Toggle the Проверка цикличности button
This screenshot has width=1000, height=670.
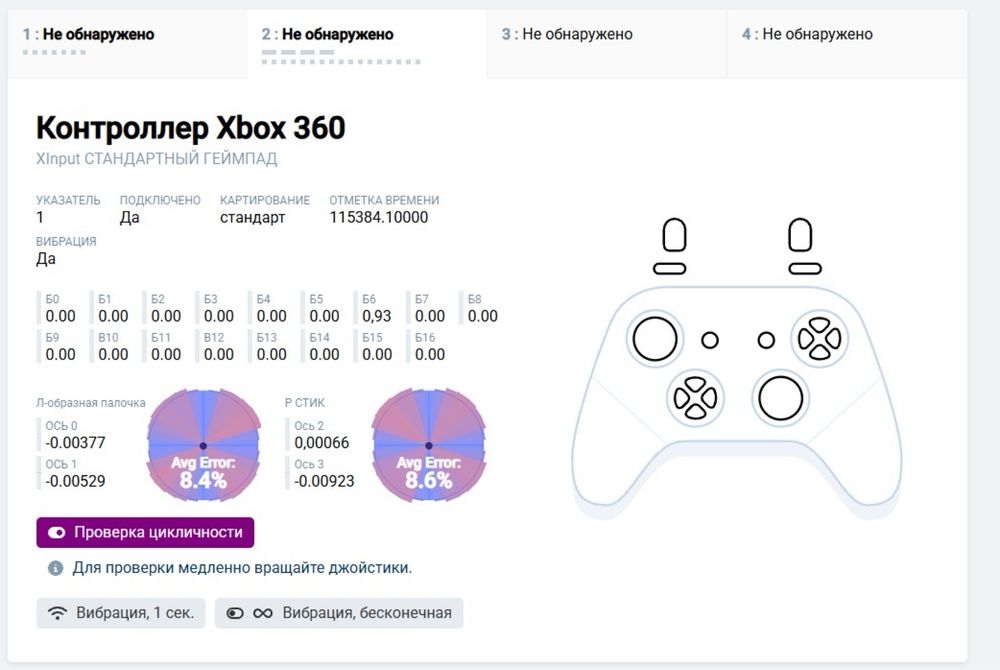click(x=145, y=532)
